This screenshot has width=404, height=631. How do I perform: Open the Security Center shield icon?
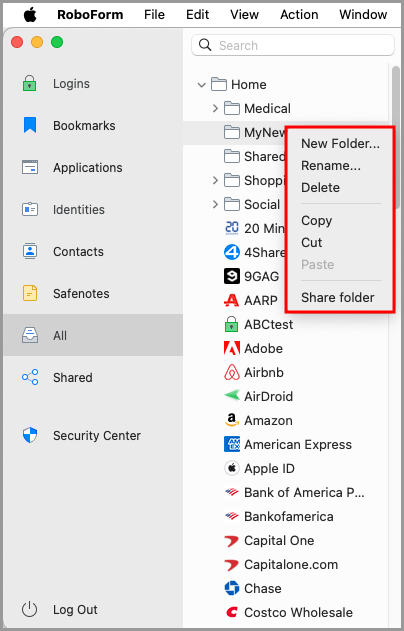(30, 435)
